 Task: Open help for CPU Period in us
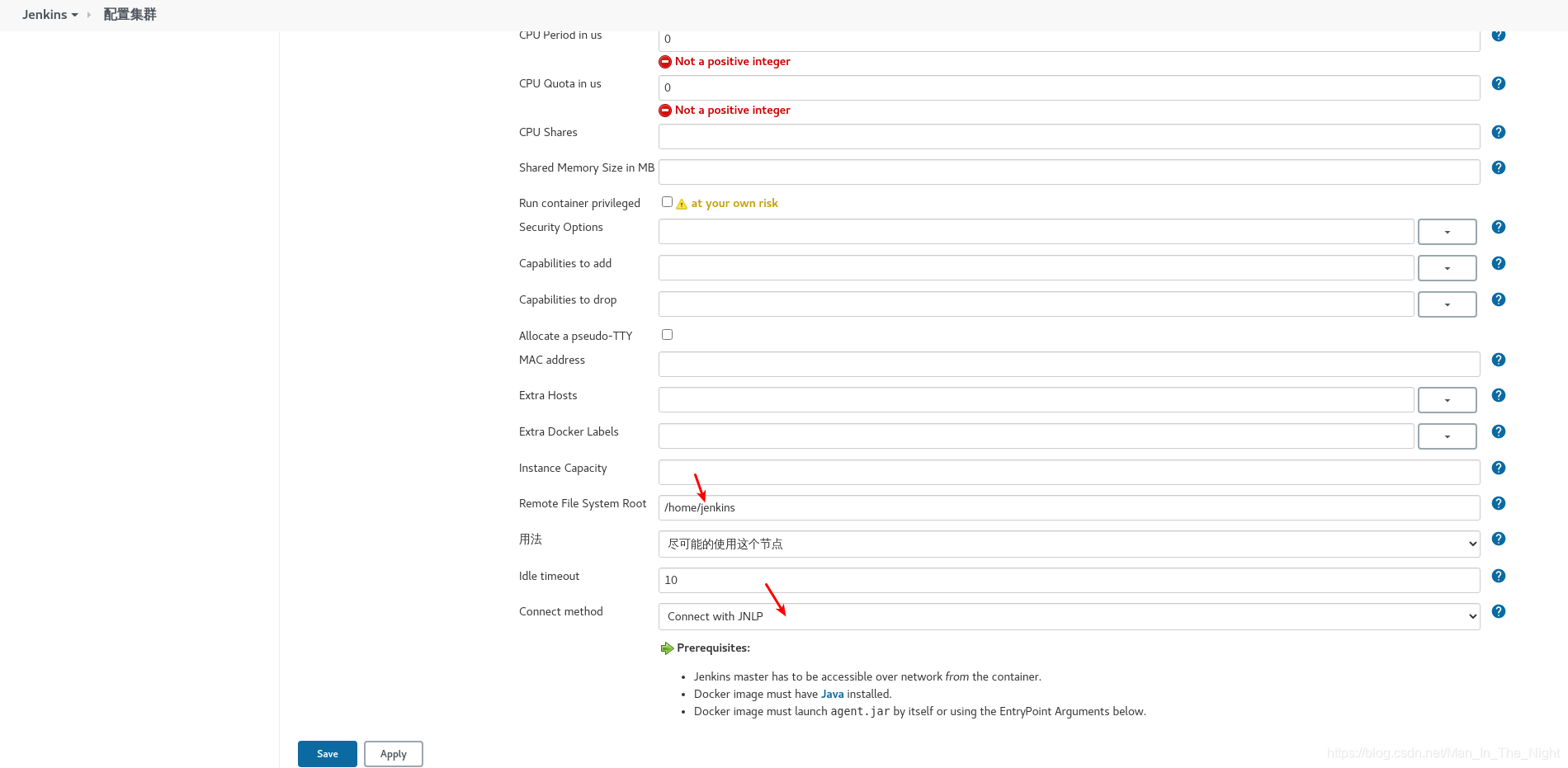(1499, 35)
